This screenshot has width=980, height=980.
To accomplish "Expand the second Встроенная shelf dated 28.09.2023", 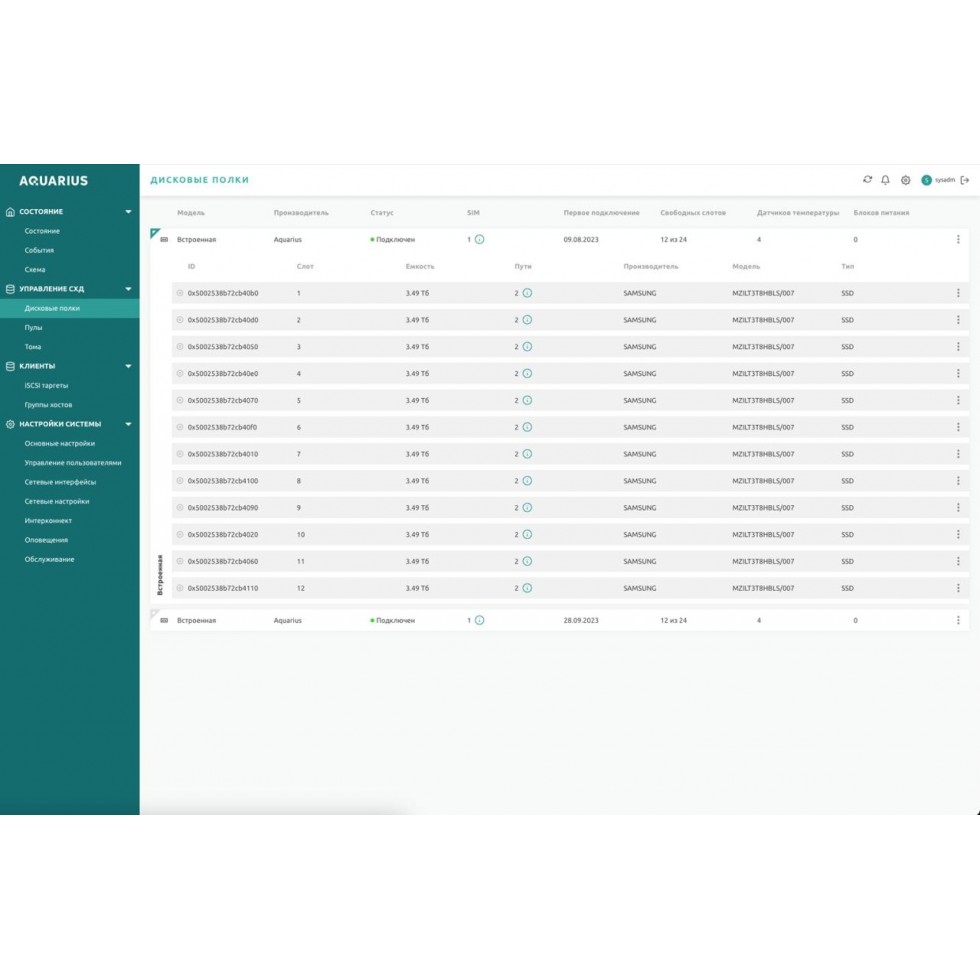I will 164,621.
